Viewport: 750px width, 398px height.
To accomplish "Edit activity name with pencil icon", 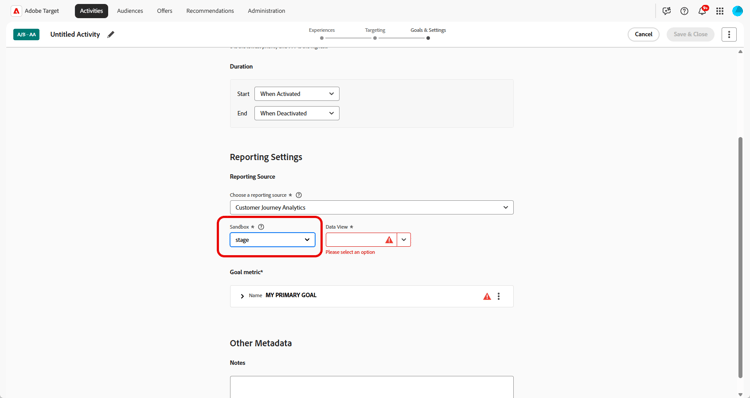I will tap(111, 34).
